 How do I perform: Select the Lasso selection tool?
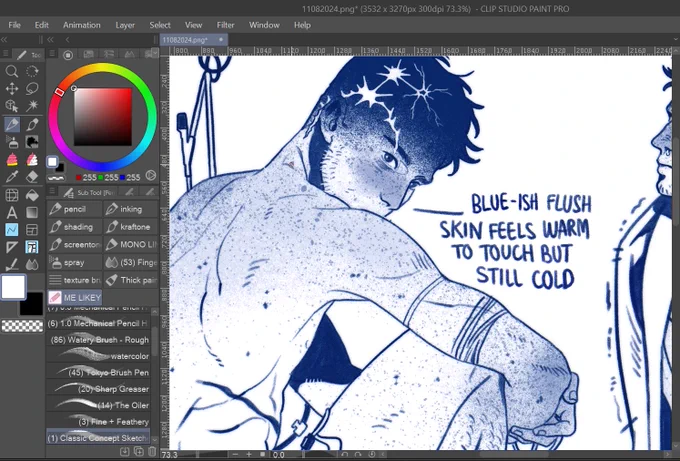[32, 88]
